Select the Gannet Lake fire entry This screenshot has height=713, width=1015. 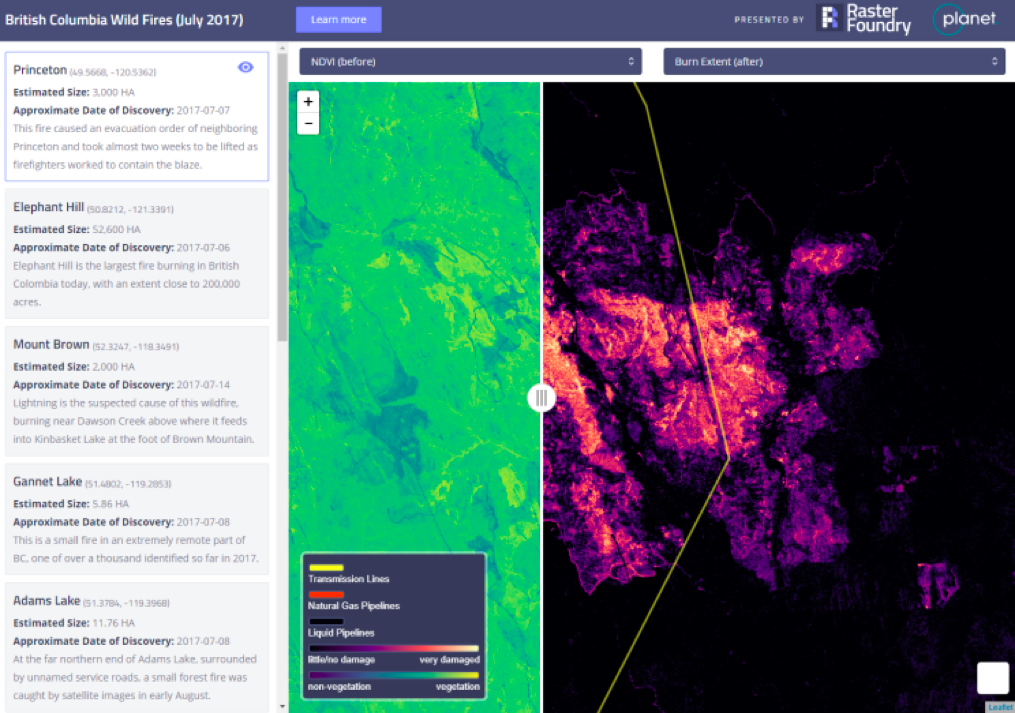click(137, 518)
